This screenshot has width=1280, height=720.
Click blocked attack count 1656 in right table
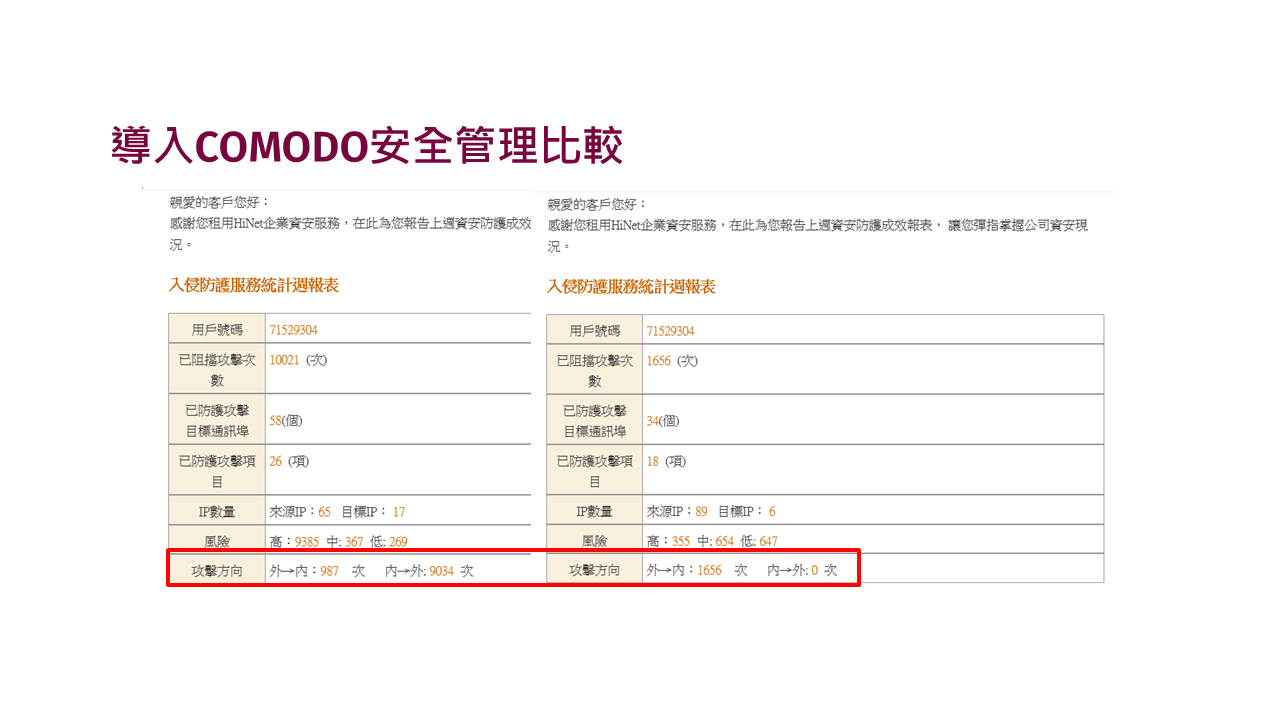659,361
